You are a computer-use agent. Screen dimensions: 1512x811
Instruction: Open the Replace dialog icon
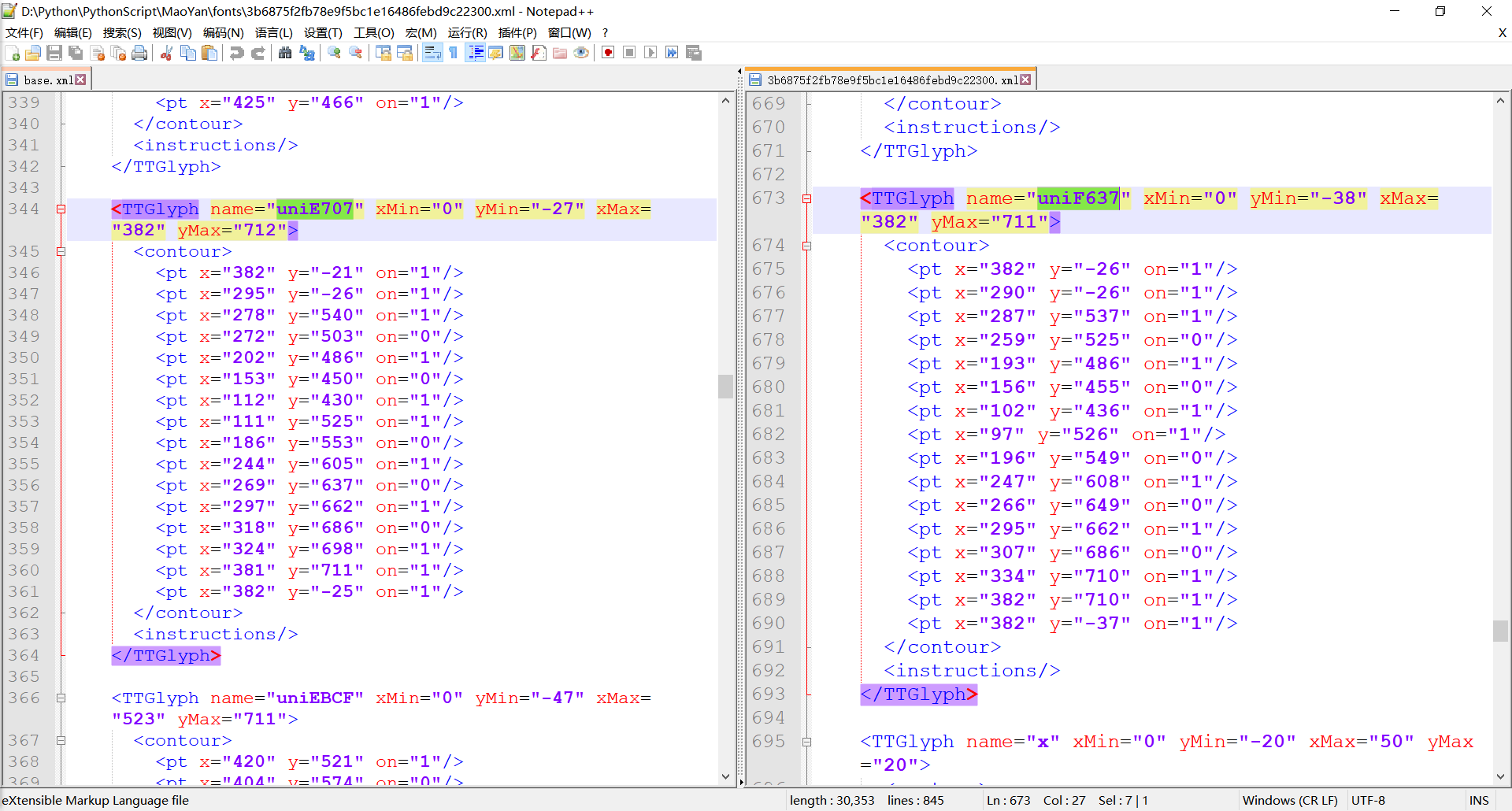(x=307, y=54)
